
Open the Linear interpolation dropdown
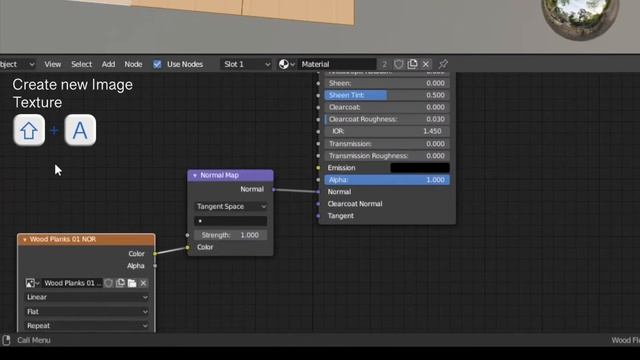87,297
